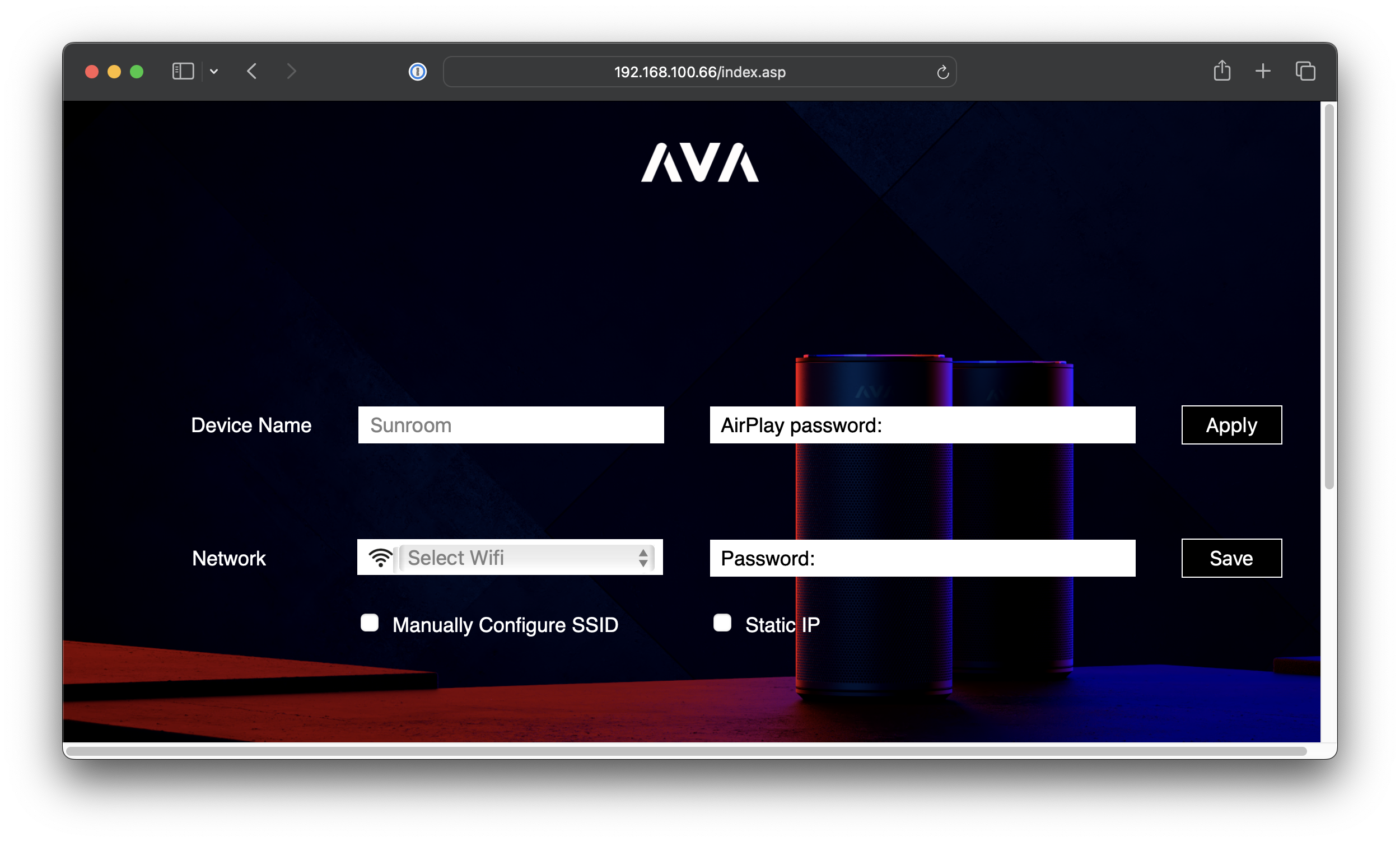
Task: Click the back navigation arrow
Action: pos(253,71)
